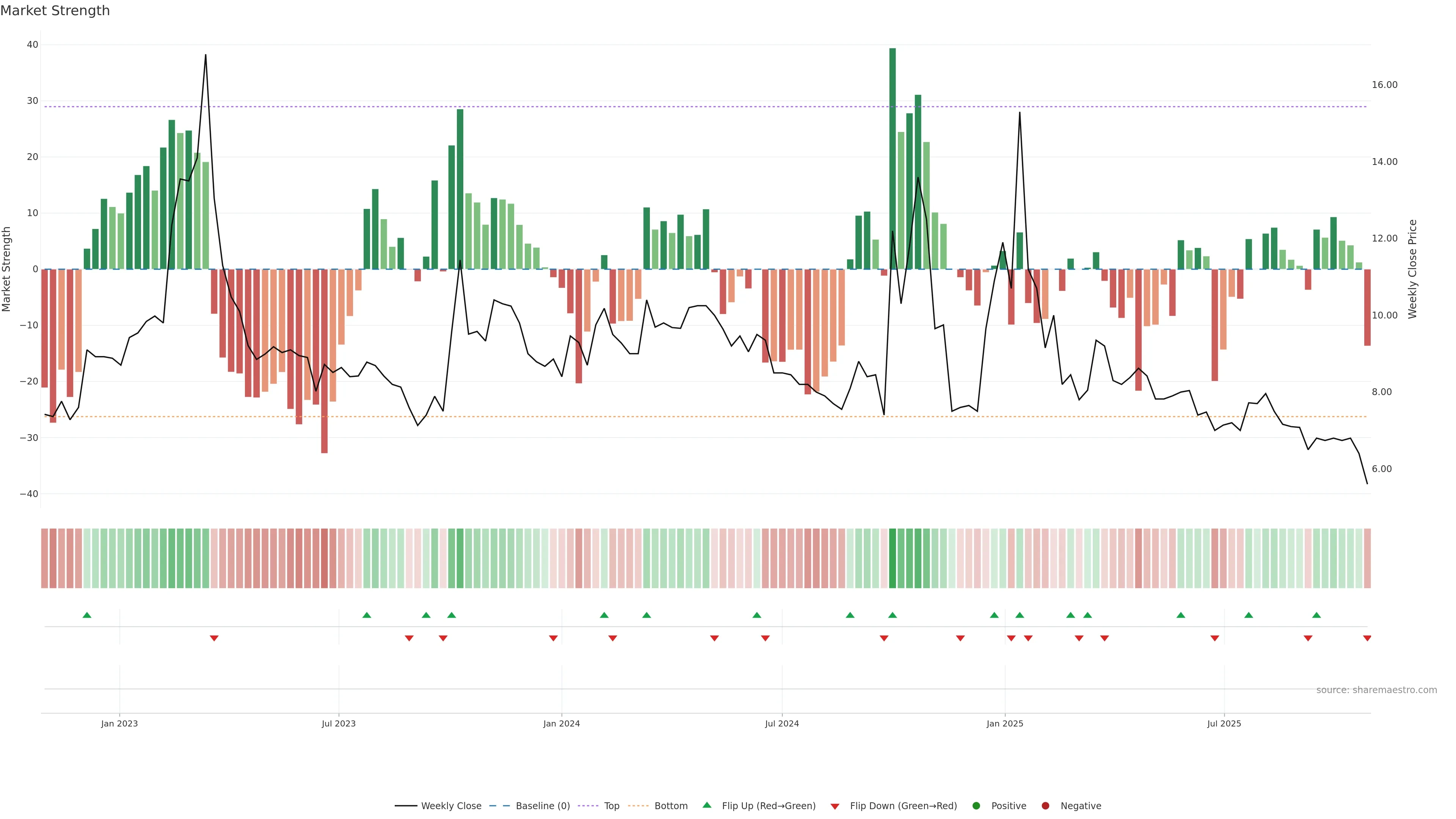Click the leftmost red flip-down triangle marker
This screenshot has height=819, width=1456.
pos(214,638)
